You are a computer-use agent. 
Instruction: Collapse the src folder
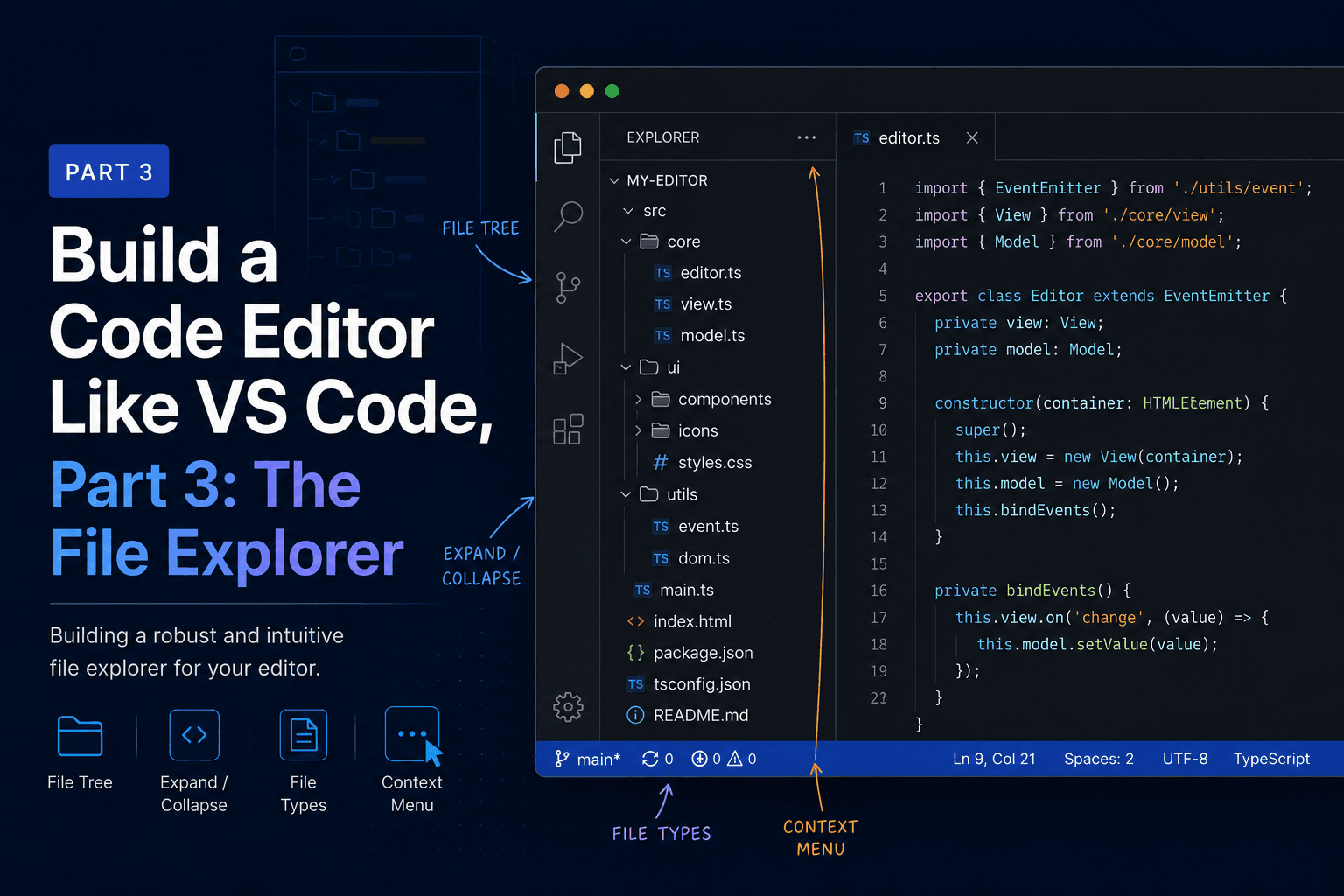click(x=628, y=211)
